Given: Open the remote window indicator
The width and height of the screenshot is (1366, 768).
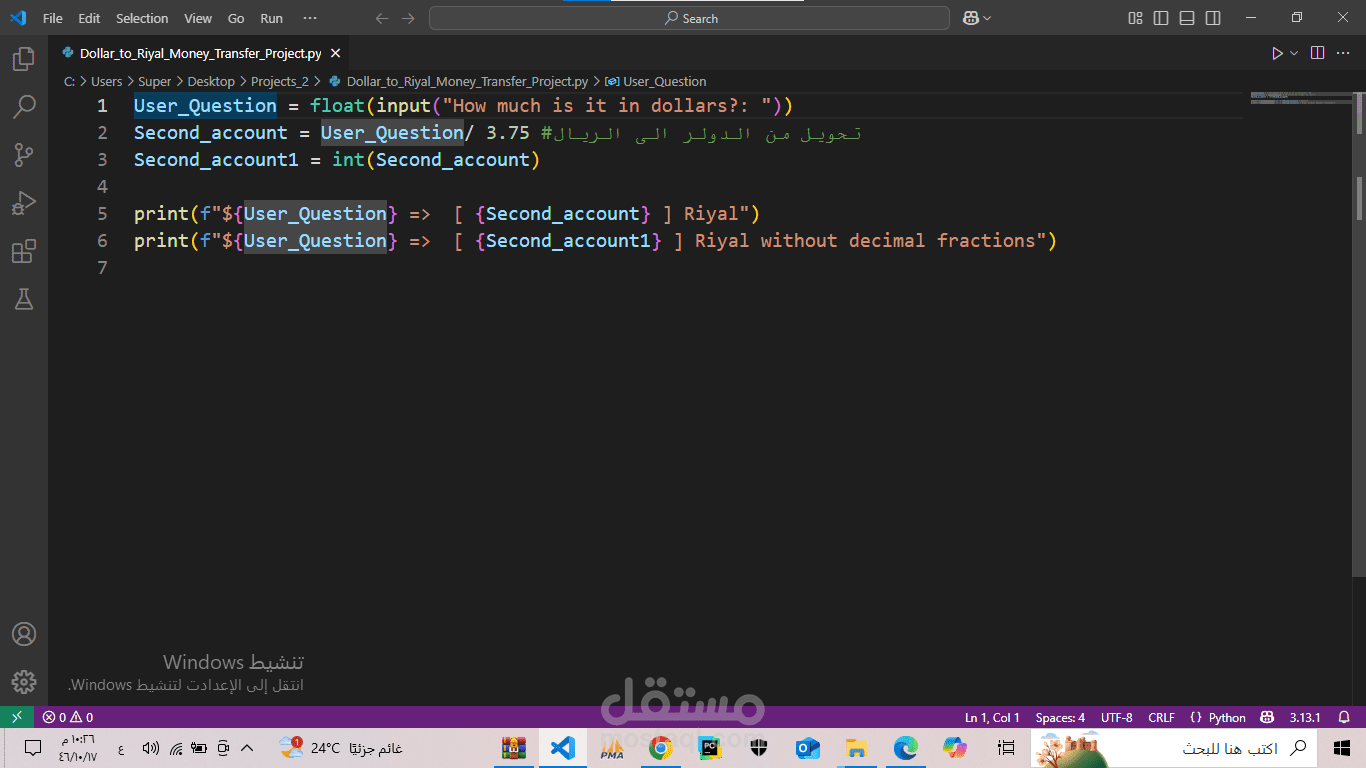Looking at the screenshot, I should (x=16, y=717).
